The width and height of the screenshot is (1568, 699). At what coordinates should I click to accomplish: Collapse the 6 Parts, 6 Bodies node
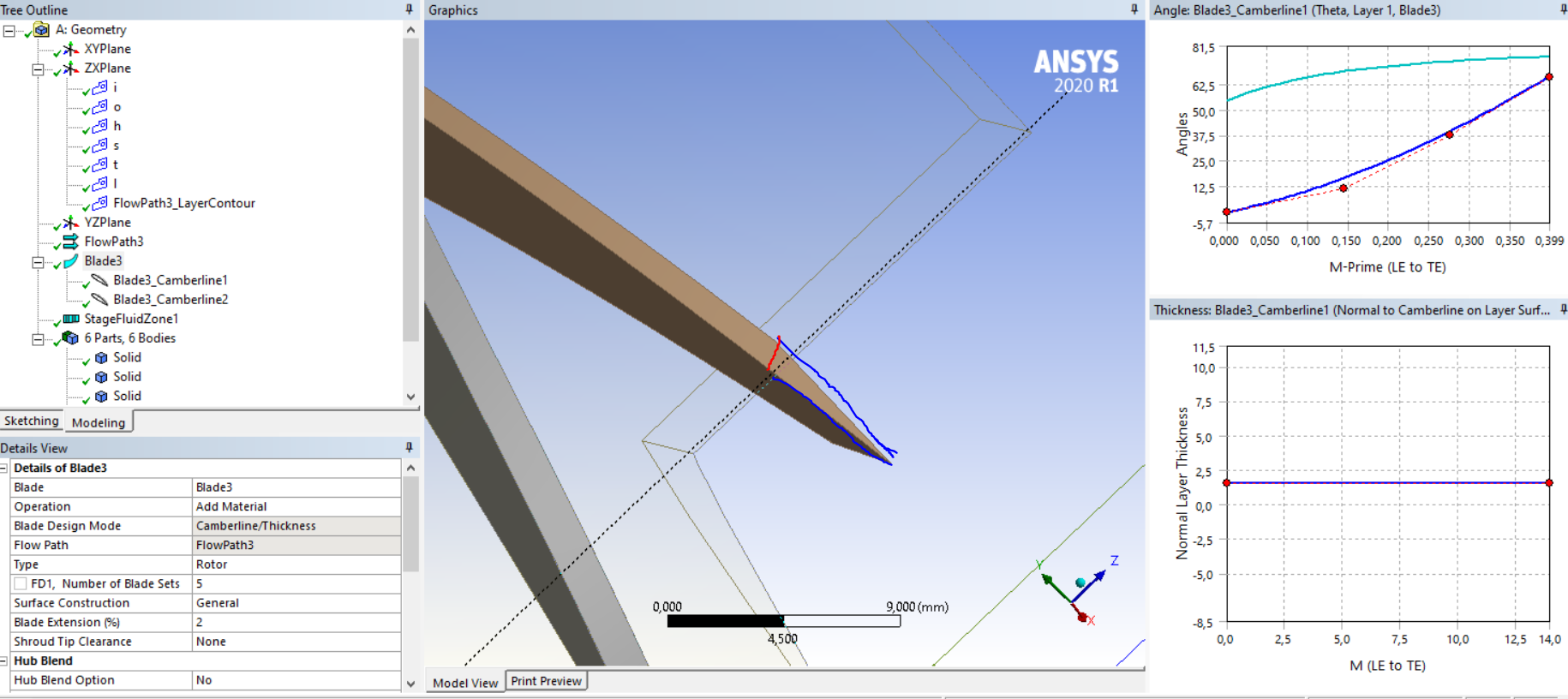pyautogui.click(x=38, y=338)
